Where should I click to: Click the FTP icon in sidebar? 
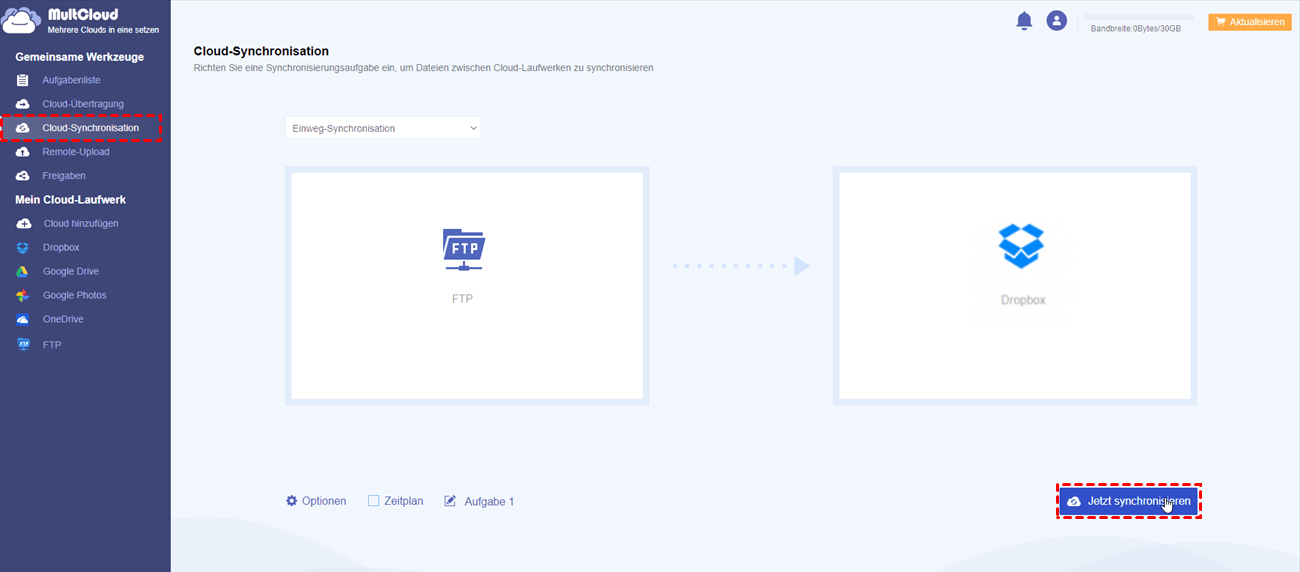tap(23, 344)
